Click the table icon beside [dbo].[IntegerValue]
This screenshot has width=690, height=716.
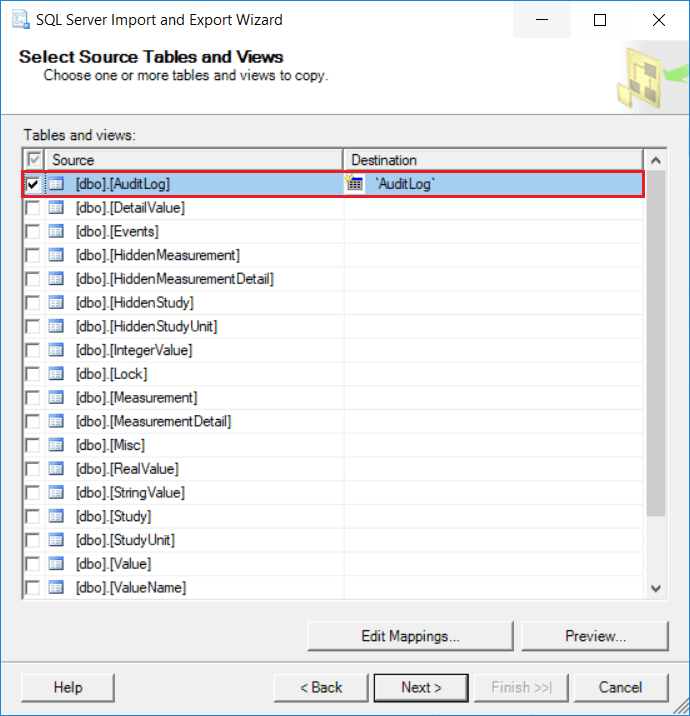[x=56, y=350]
